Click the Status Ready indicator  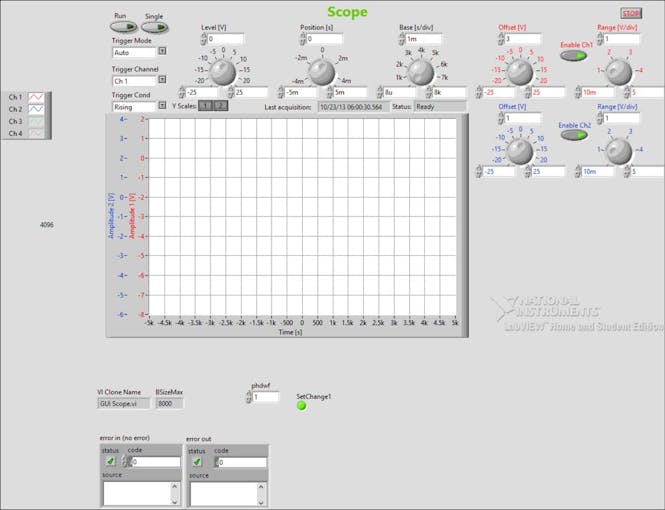click(x=440, y=107)
